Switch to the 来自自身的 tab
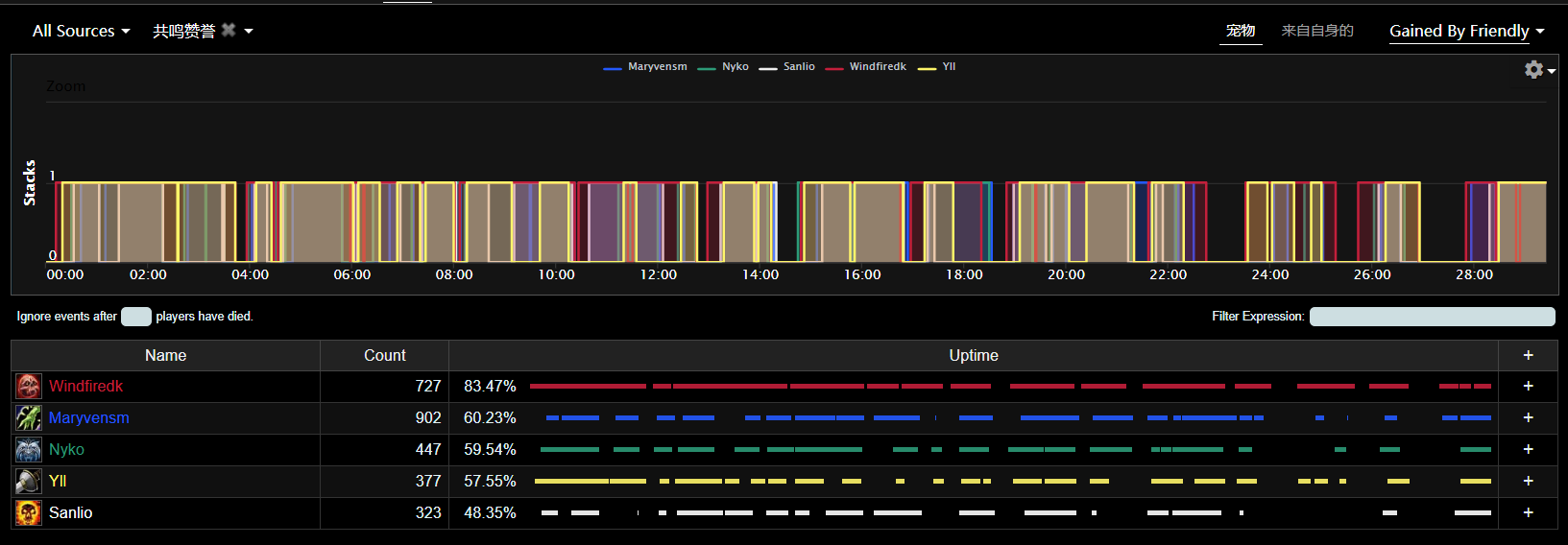 [1317, 31]
